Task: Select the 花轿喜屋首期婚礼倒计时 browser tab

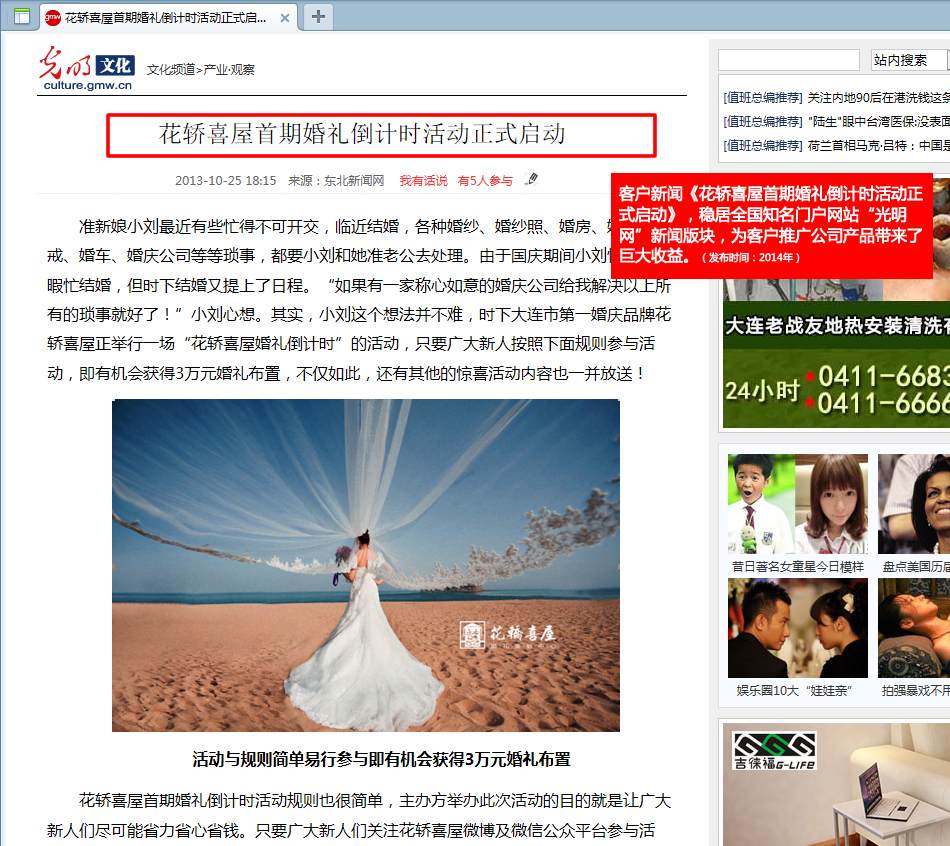Action: (x=165, y=18)
